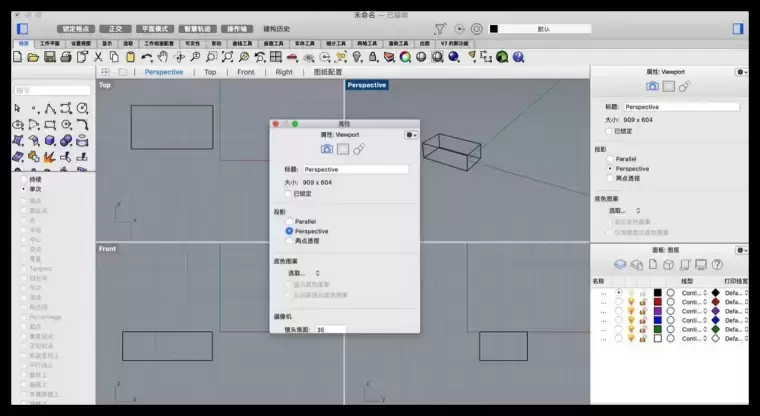Toggle the 操作轴 button
Screen dimensions: 760x416
(237, 29)
